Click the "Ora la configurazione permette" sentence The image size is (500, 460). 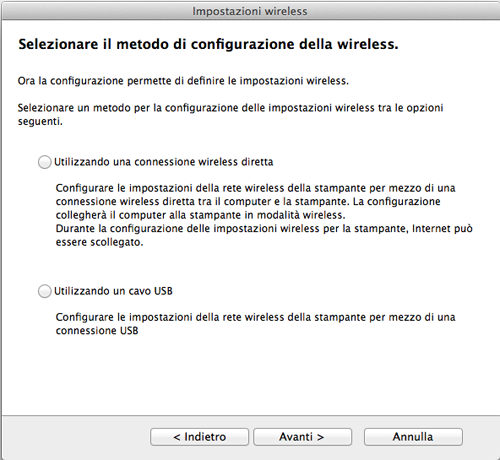(x=183, y=81)
